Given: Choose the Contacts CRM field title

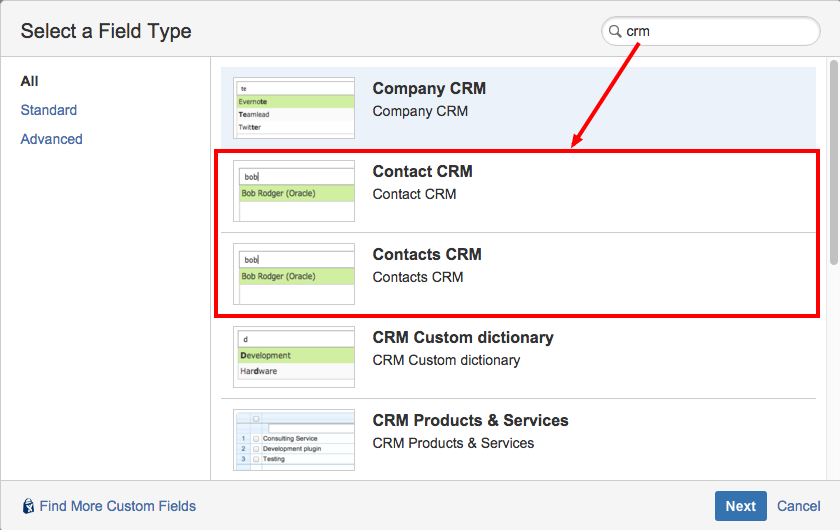Looking at the screenshot, I should click(426, 254).
